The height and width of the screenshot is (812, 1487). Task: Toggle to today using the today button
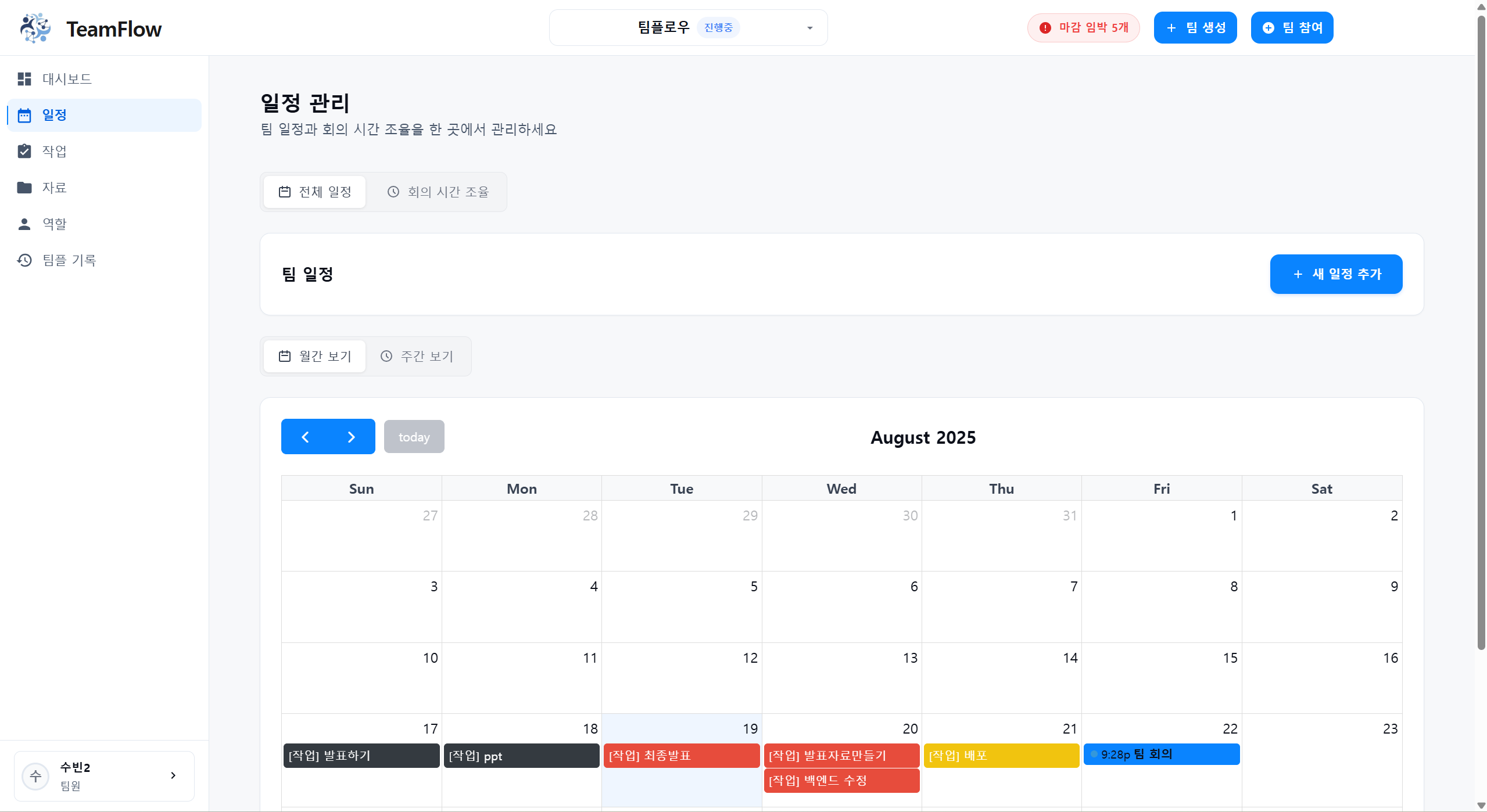(x=414, y=436)
